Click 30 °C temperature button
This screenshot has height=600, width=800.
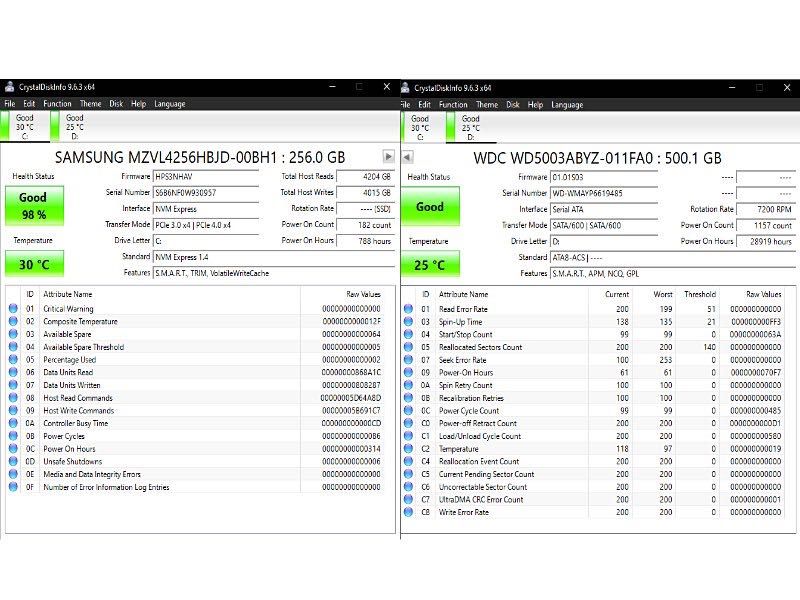[x=34, y=264]
